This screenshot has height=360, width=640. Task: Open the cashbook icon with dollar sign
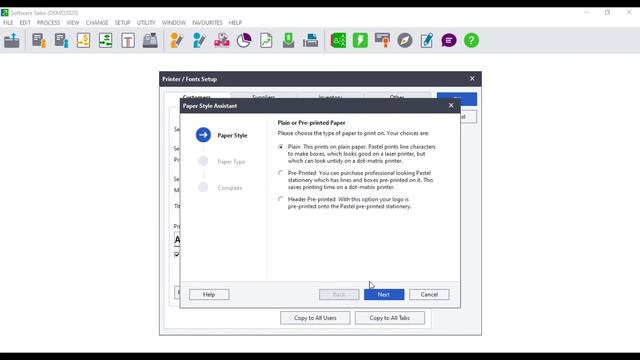pos(83,40)
